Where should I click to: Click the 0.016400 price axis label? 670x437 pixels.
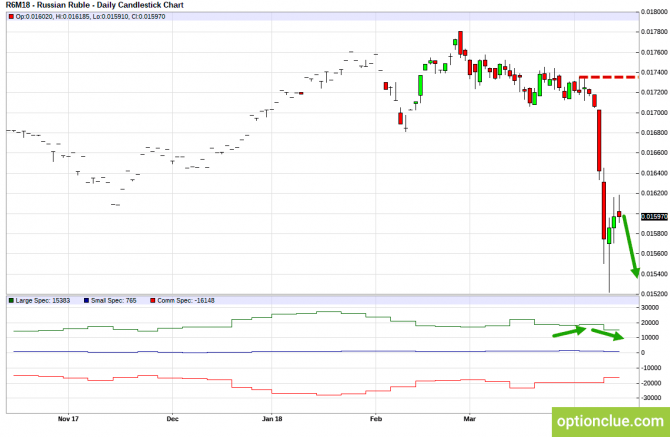click(x=654, y=173)
